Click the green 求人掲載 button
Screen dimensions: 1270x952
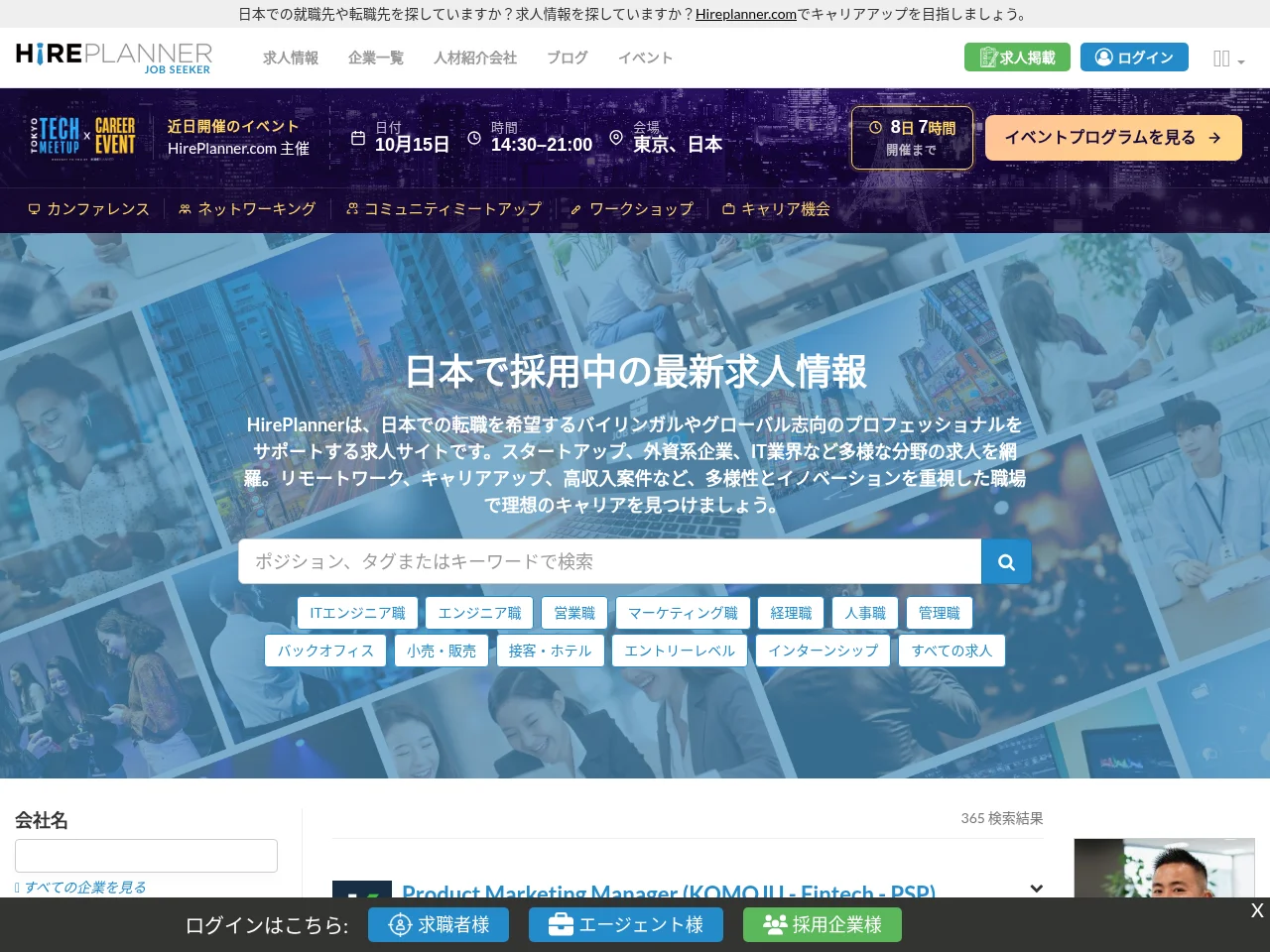1017,58
